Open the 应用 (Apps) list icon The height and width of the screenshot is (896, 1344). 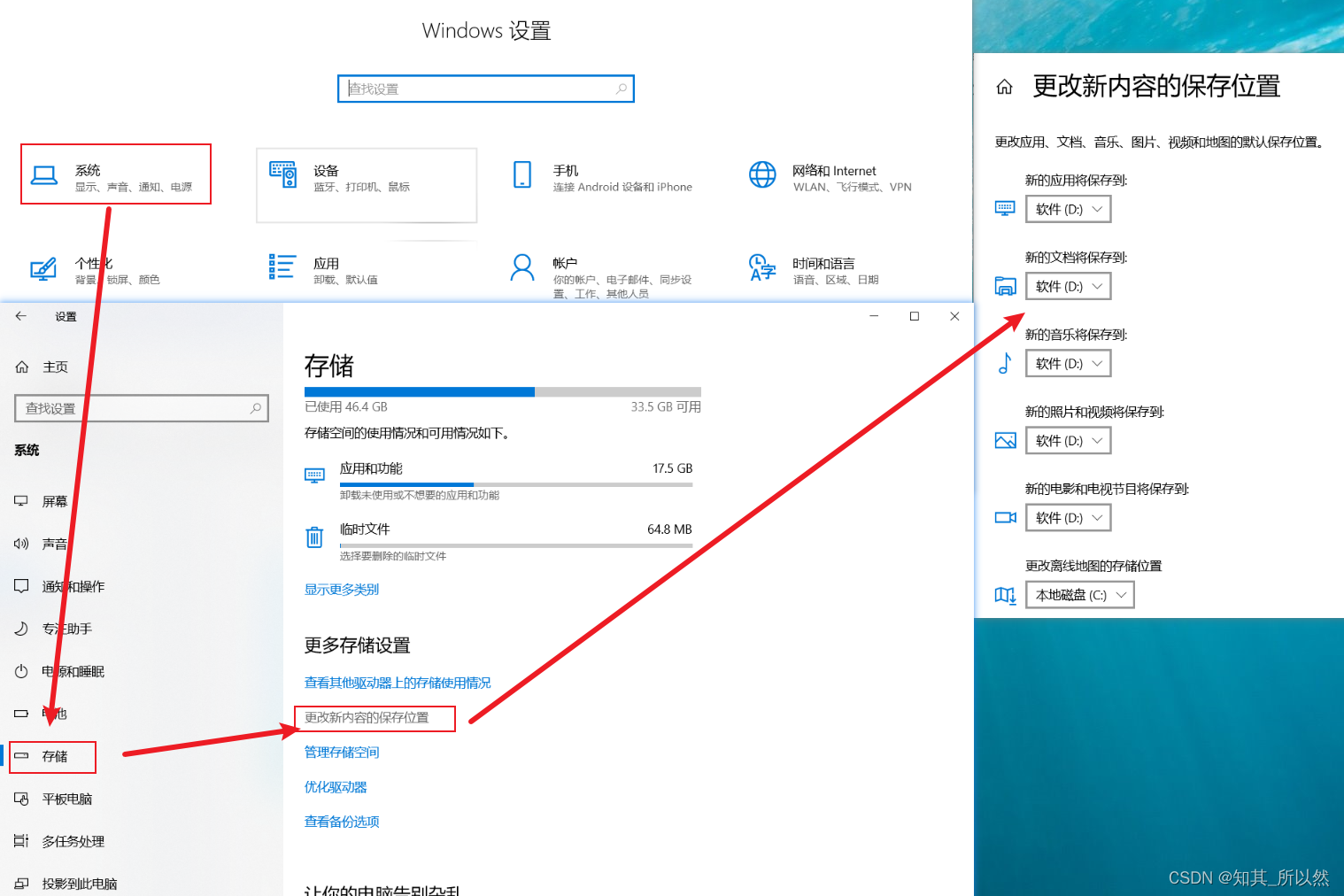coord(282,266)
